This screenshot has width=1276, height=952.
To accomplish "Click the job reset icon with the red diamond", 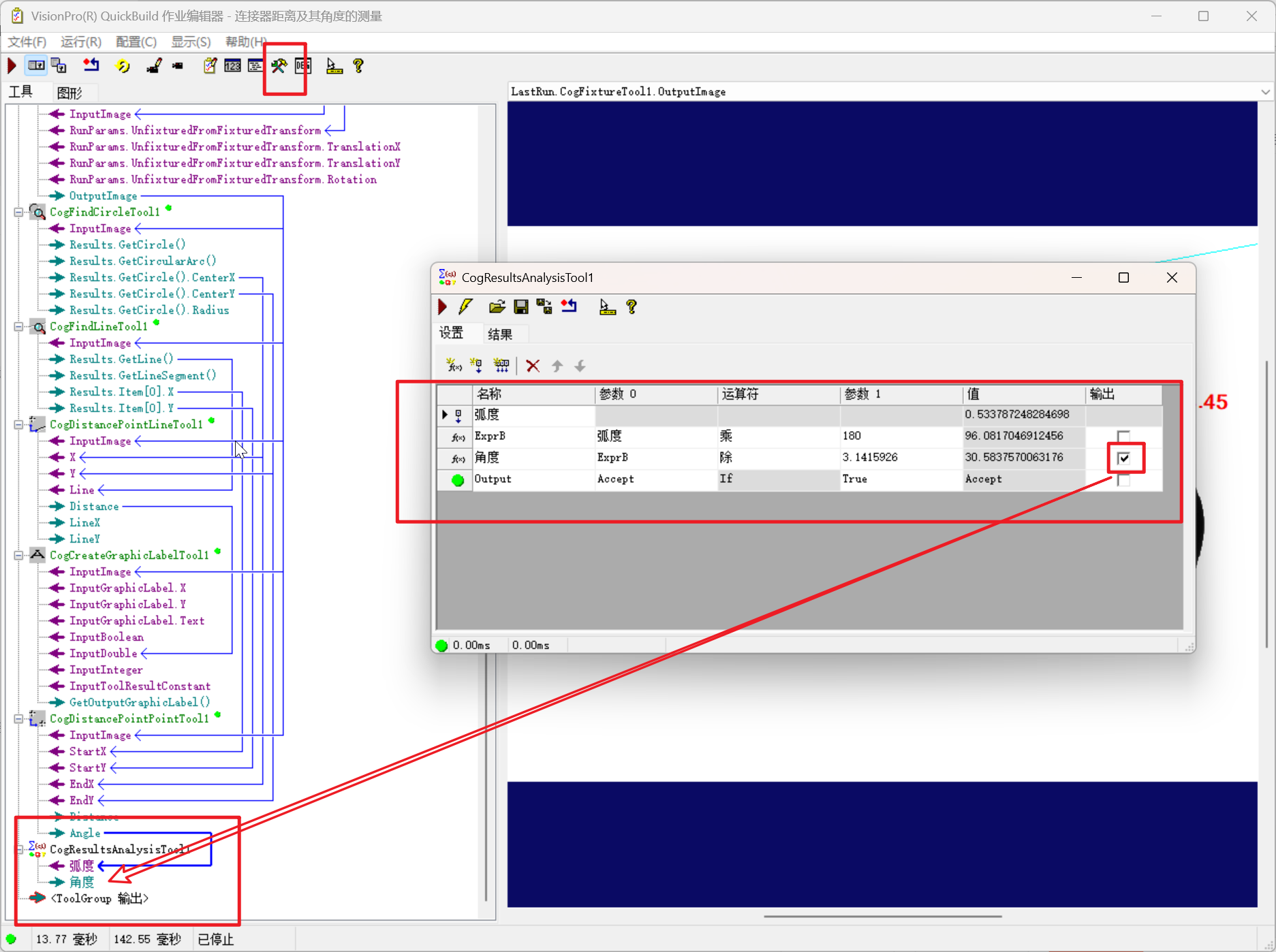I will click(x=91, y=66).
